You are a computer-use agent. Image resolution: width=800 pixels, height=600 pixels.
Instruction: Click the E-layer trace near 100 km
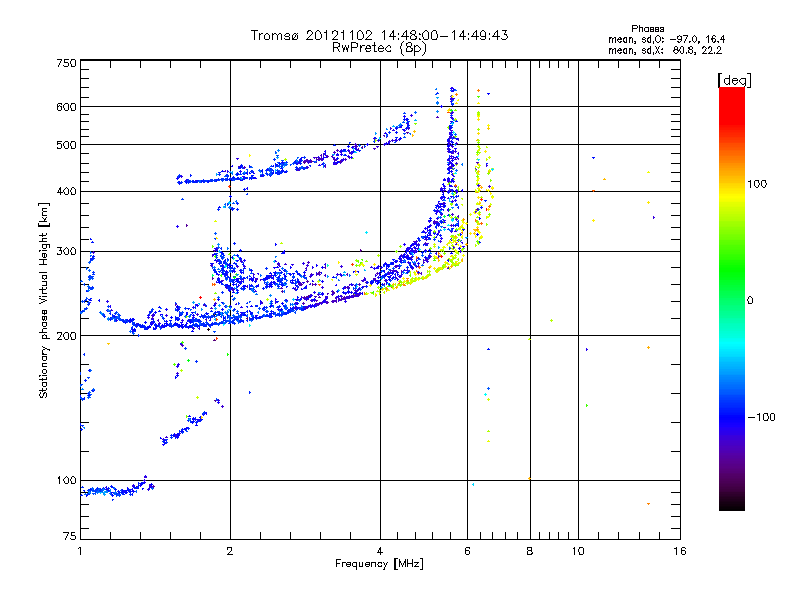[x=117, y=489]
